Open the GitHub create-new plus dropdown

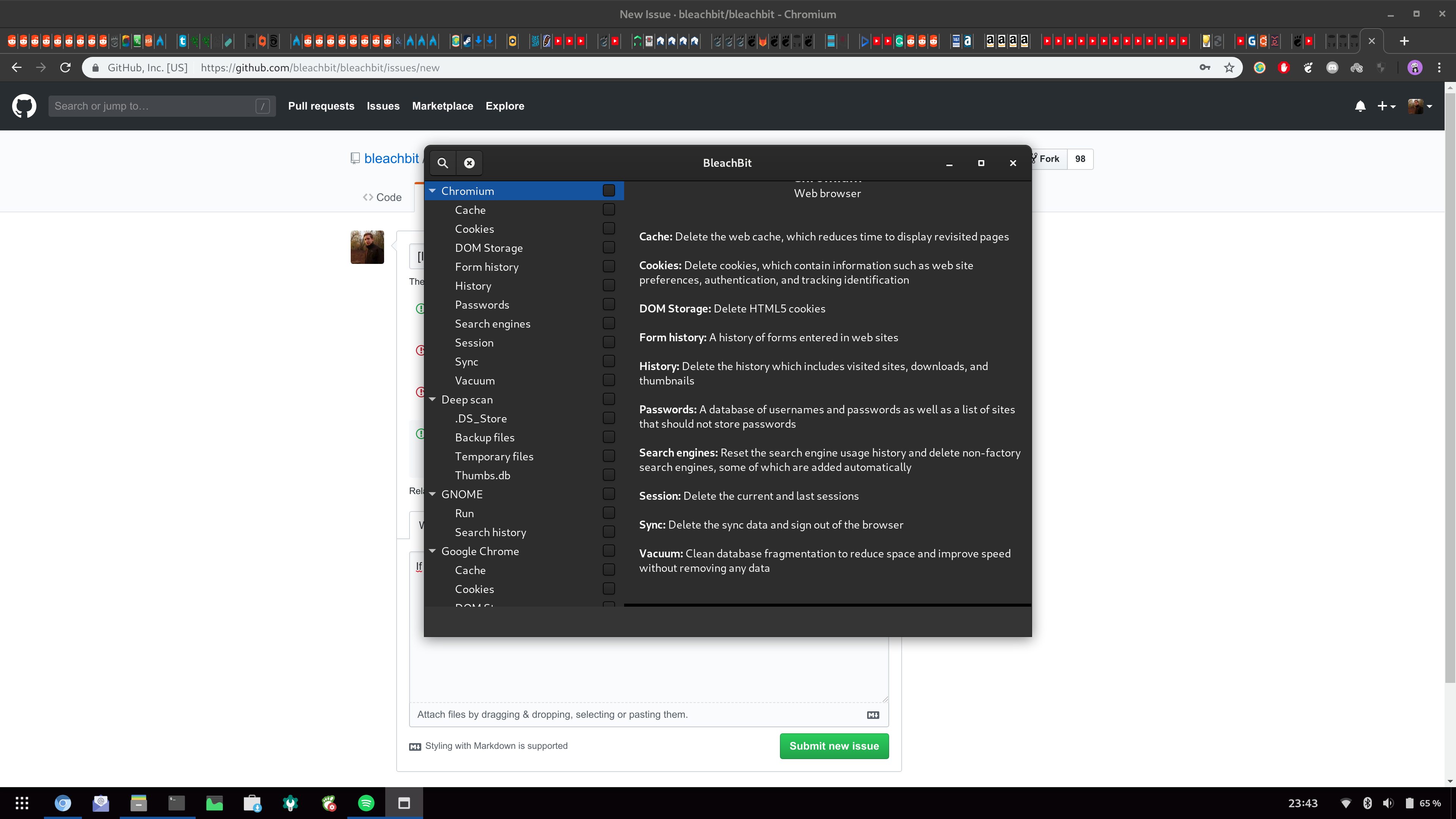(x=1387, y=106)
